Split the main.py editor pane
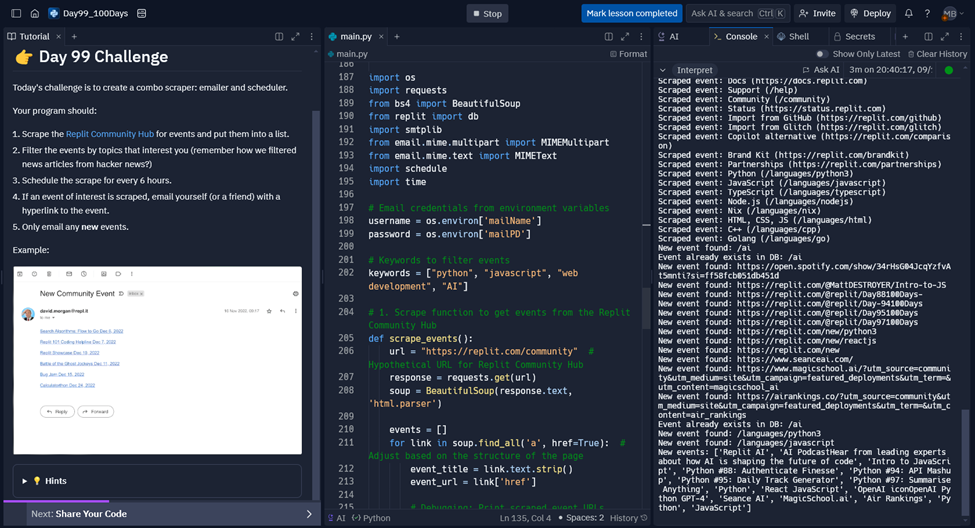Viewport: 975px width, 528px height. [x=609, y=37]
